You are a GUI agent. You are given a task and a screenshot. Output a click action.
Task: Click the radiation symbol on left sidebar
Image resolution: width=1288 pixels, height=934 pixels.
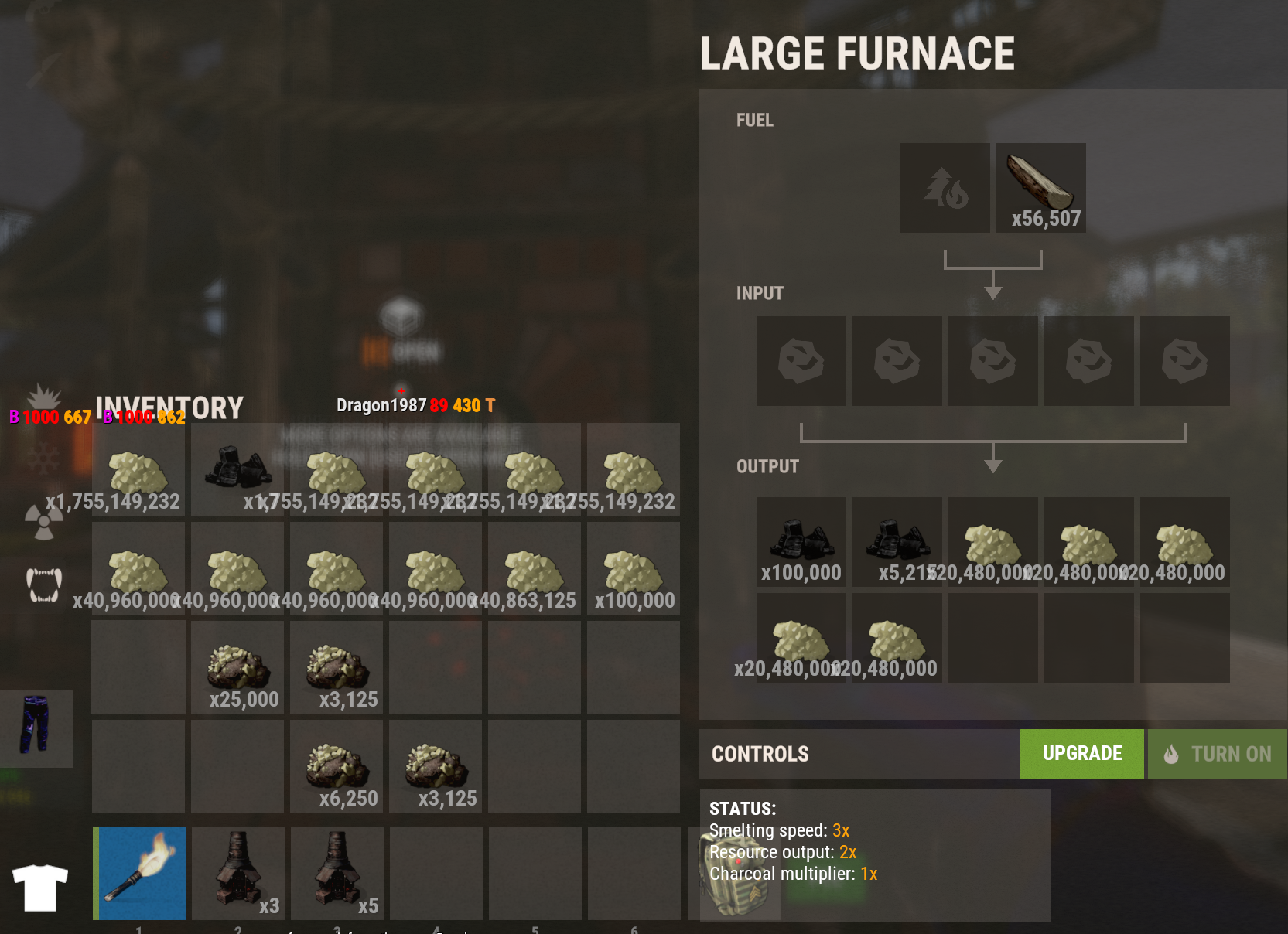(44, 522)
